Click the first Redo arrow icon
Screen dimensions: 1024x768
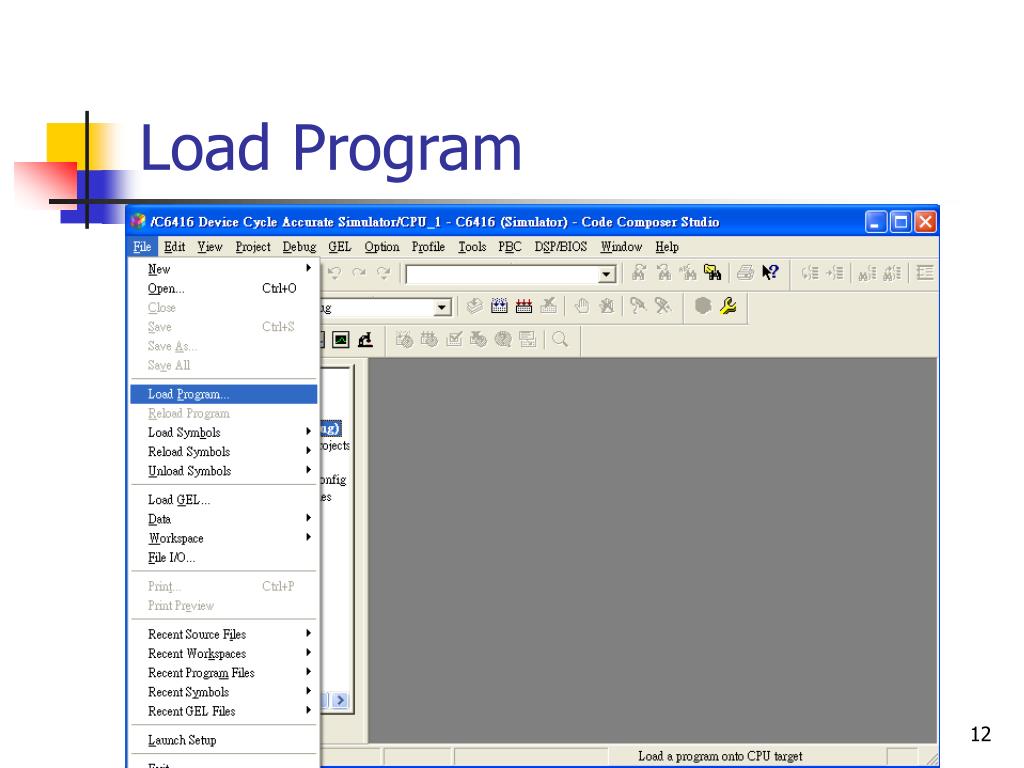(x=359, y=273)
